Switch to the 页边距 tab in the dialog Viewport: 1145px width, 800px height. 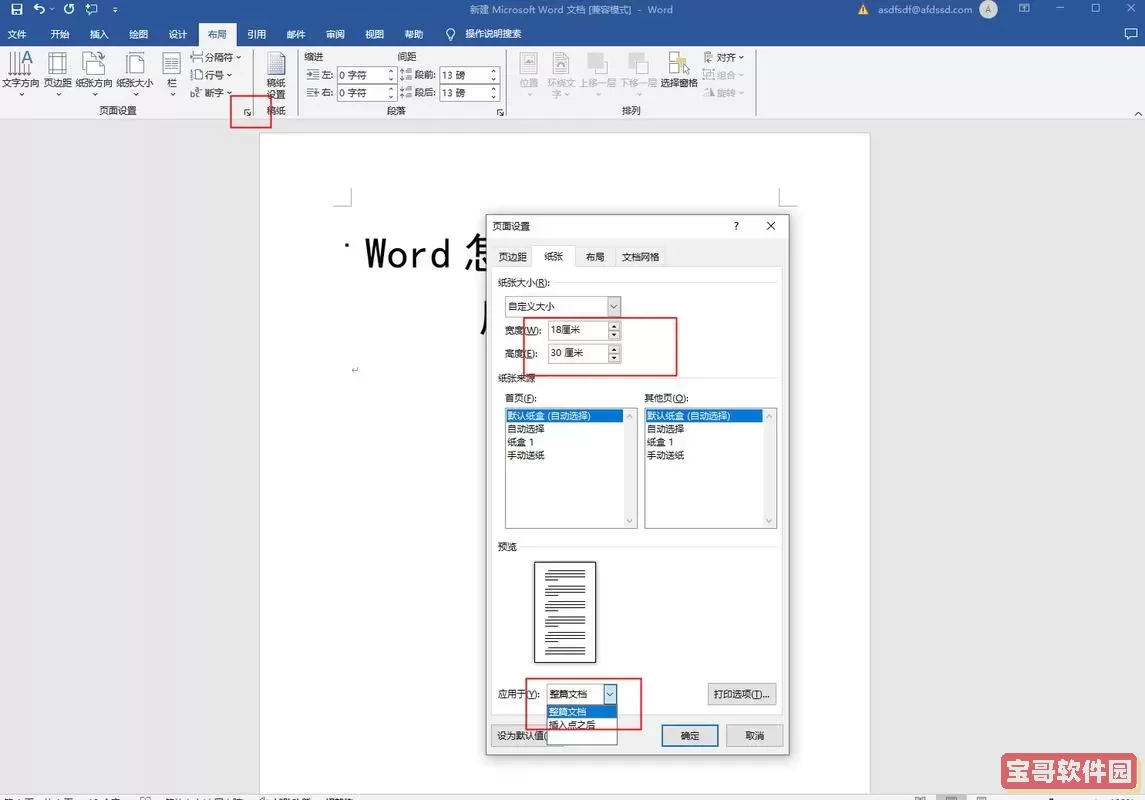coord(513,257)
